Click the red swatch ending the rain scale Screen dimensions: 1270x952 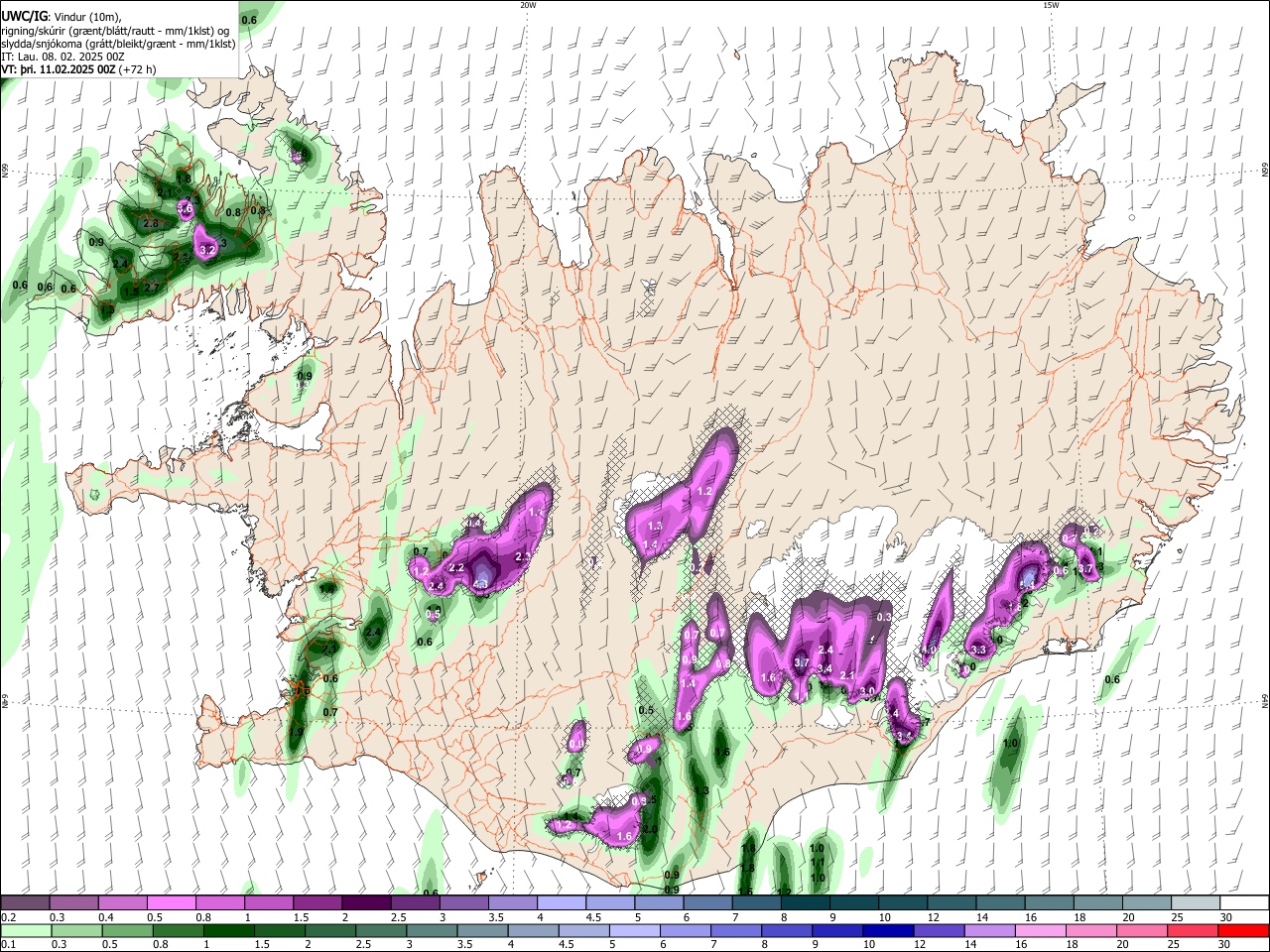(x=1243, y=930)
